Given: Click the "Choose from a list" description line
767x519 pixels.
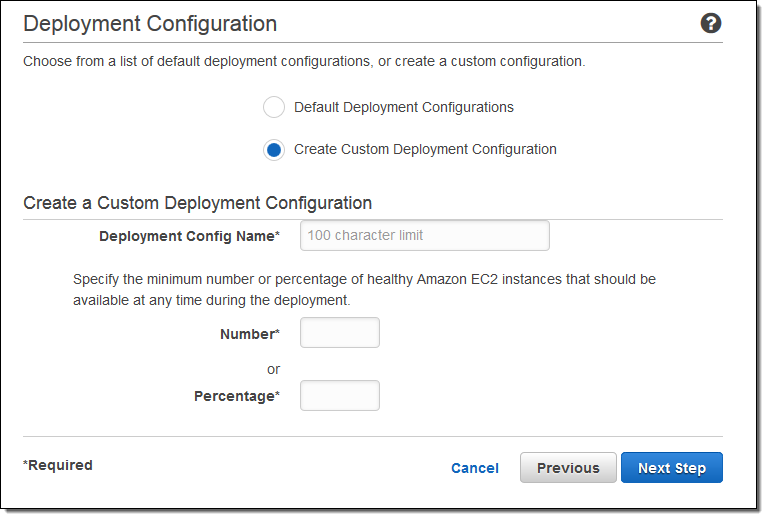Looking at the screenshot, I should click(x=304, y=62).
